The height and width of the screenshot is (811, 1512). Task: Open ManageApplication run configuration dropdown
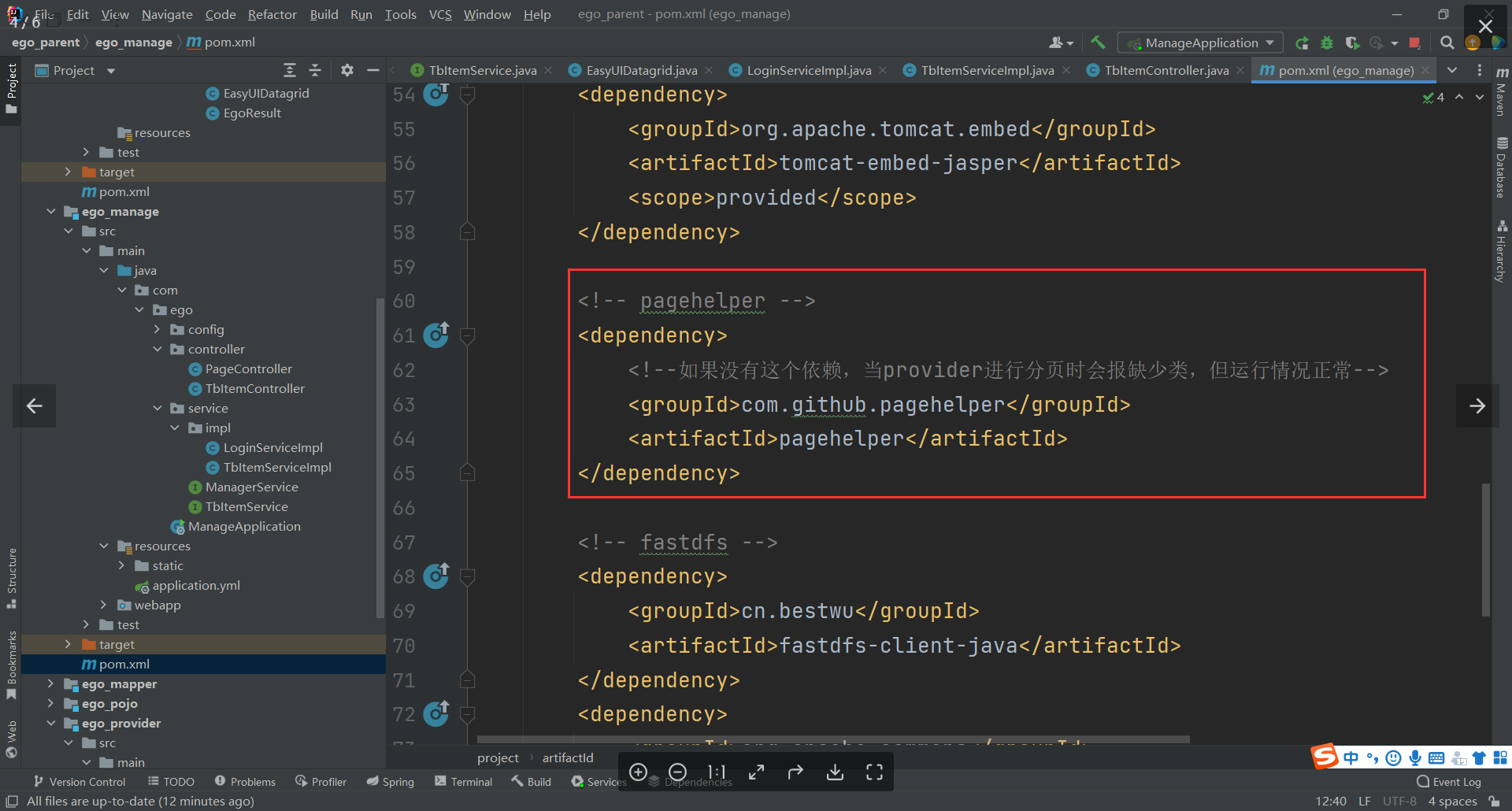pyautogui.click(x=1201, y=43)
